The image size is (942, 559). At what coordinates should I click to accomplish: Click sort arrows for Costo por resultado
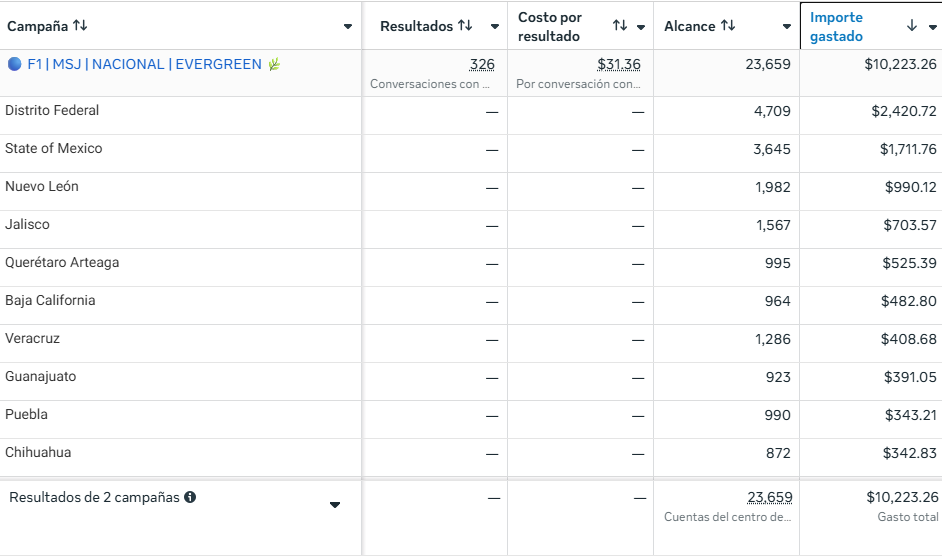coord(620,26)
